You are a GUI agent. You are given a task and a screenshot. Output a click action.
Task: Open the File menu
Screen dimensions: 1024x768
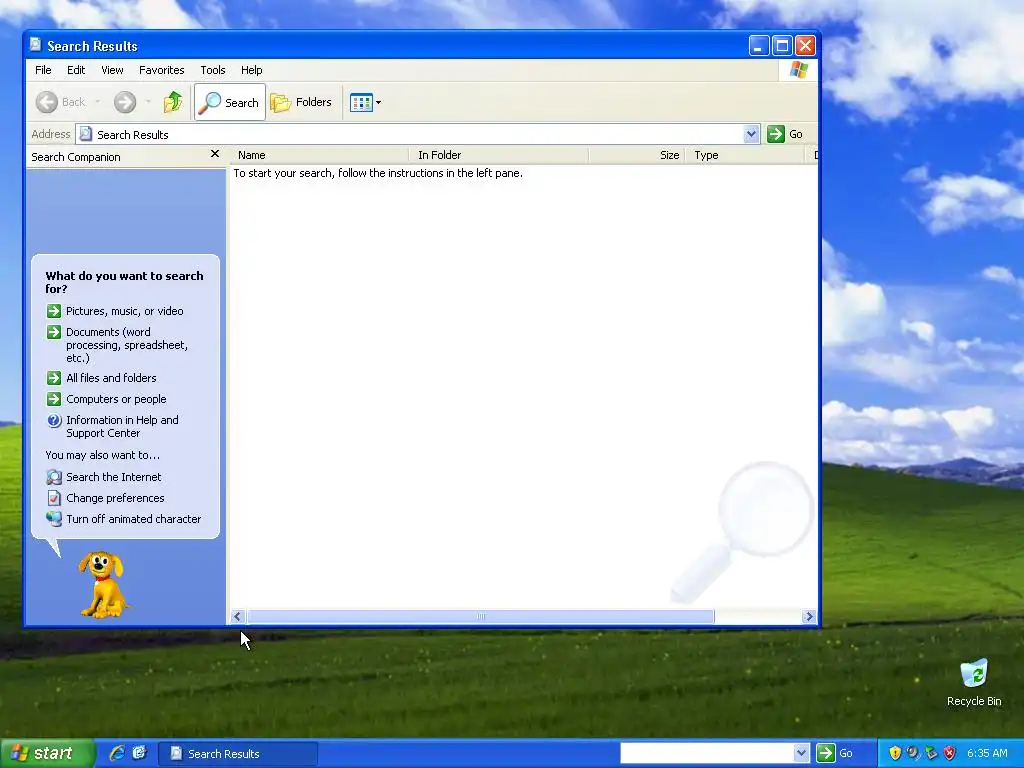click(x=43, y=70)
